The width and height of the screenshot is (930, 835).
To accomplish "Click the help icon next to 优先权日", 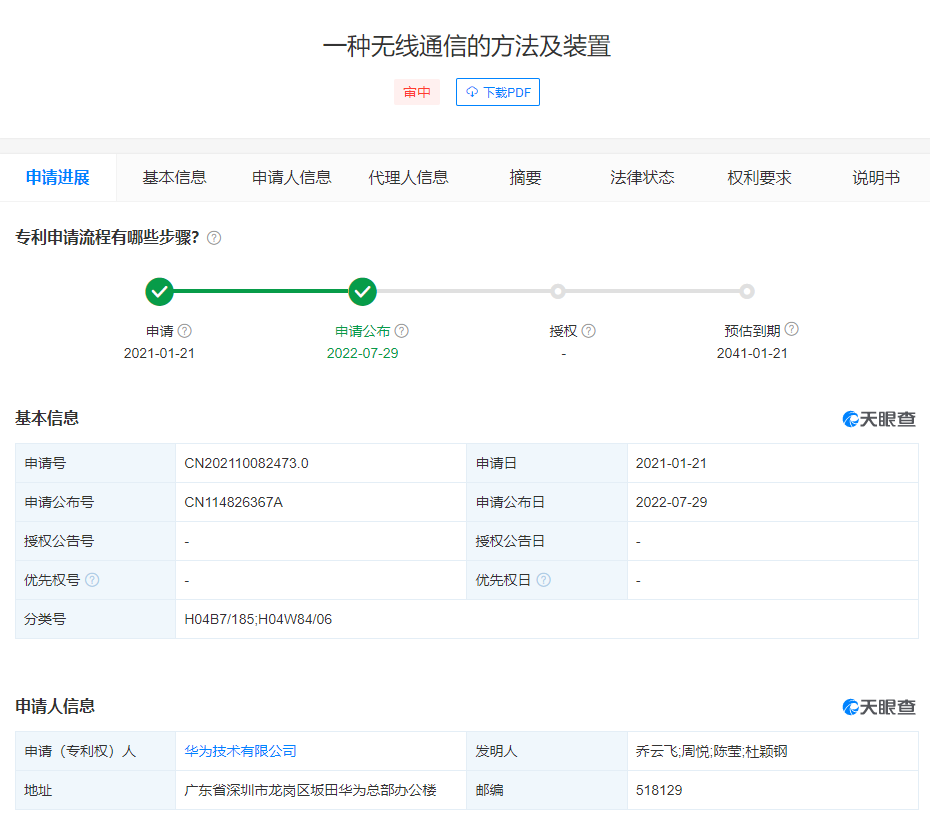I will (x=543, y=580).
